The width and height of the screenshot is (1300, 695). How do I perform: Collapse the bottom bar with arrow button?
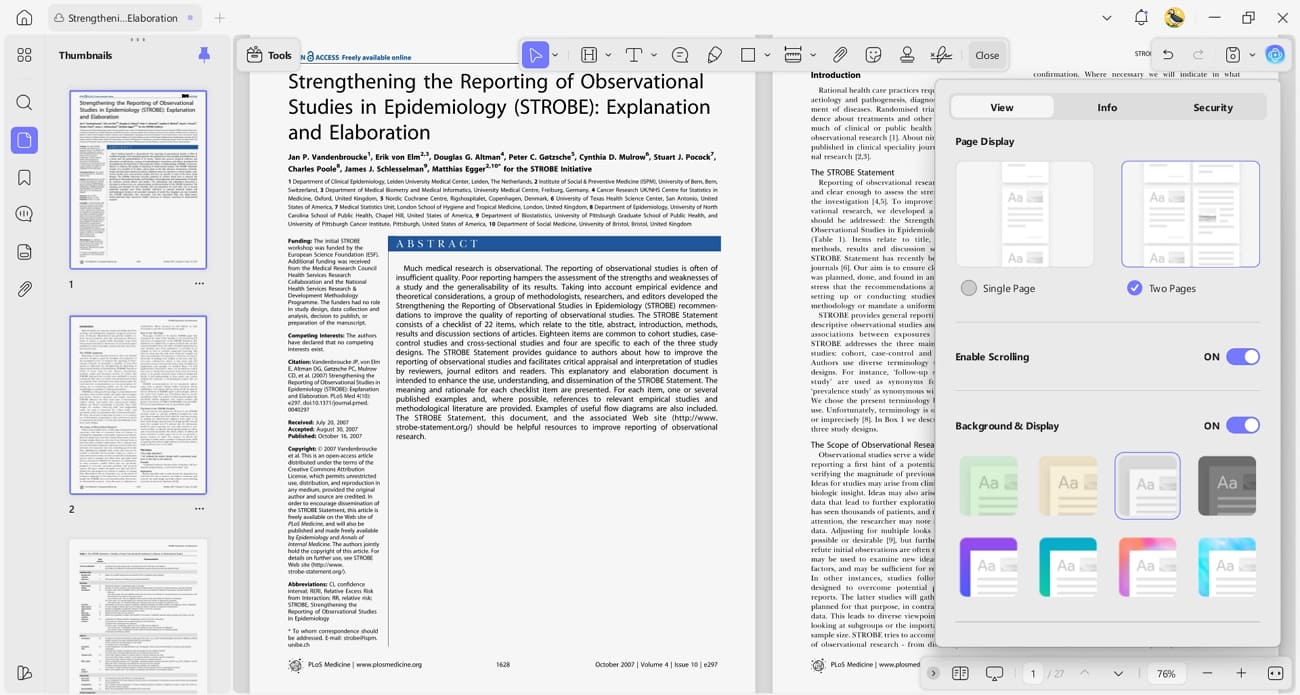click(x=933, y=673)
